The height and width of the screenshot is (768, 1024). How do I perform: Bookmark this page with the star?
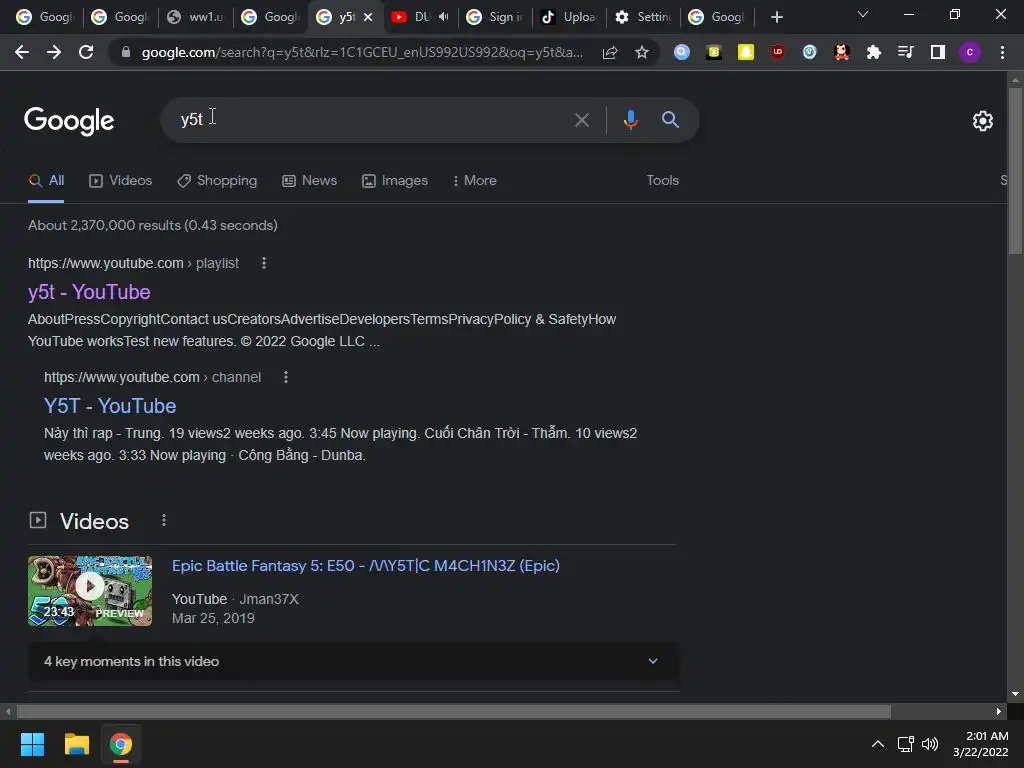[x=642, y=52]
